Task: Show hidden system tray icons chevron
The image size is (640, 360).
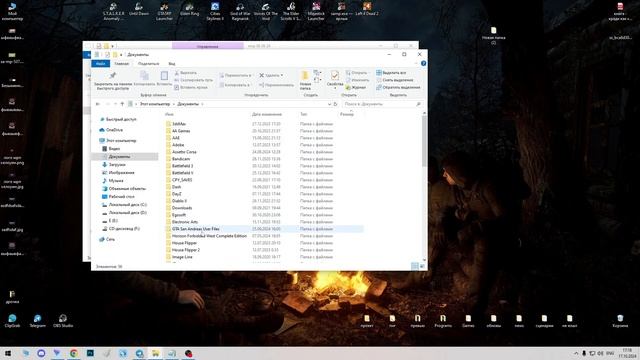Action: coord(576,353)
